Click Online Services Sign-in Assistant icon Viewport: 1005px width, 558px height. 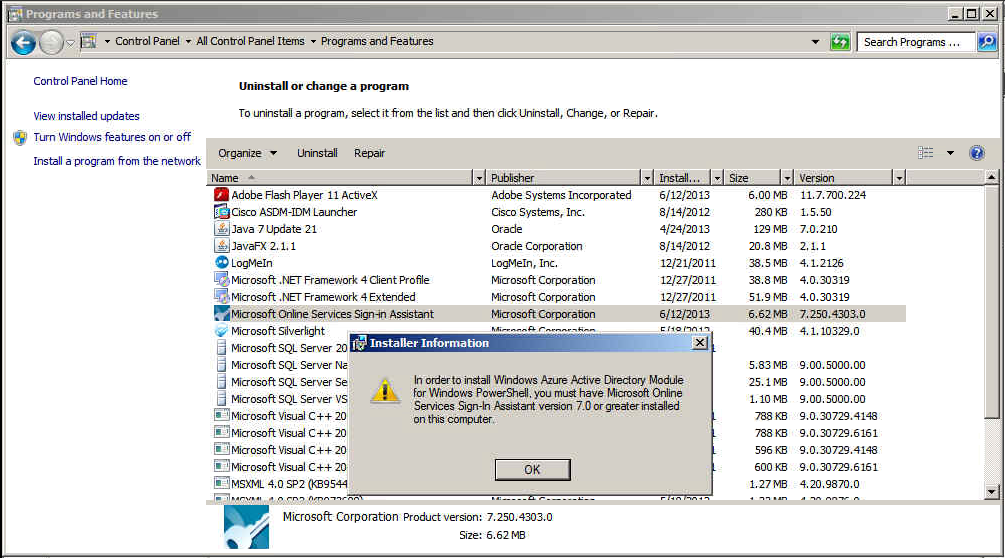point(221,314)
